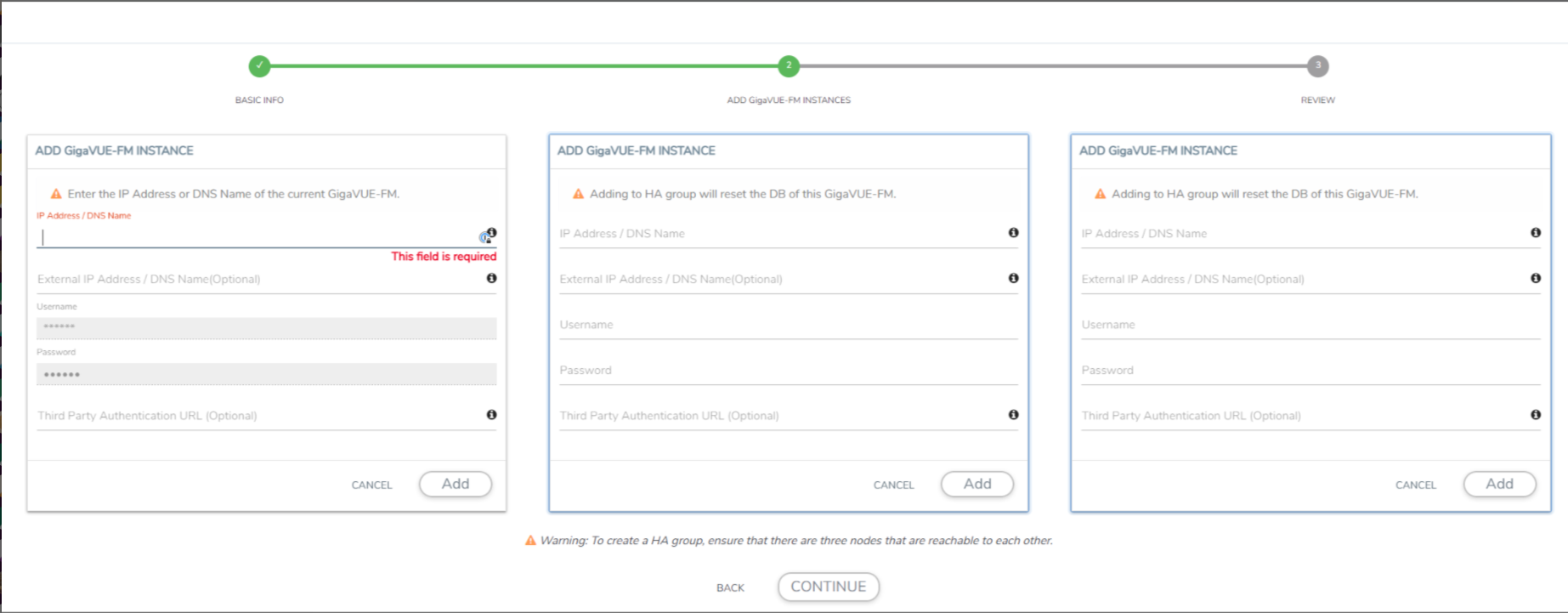The height and width of the screenshot is (613, 1568).
Task: Click info icon for third card External IP Address
Action: coord(1535,278)
